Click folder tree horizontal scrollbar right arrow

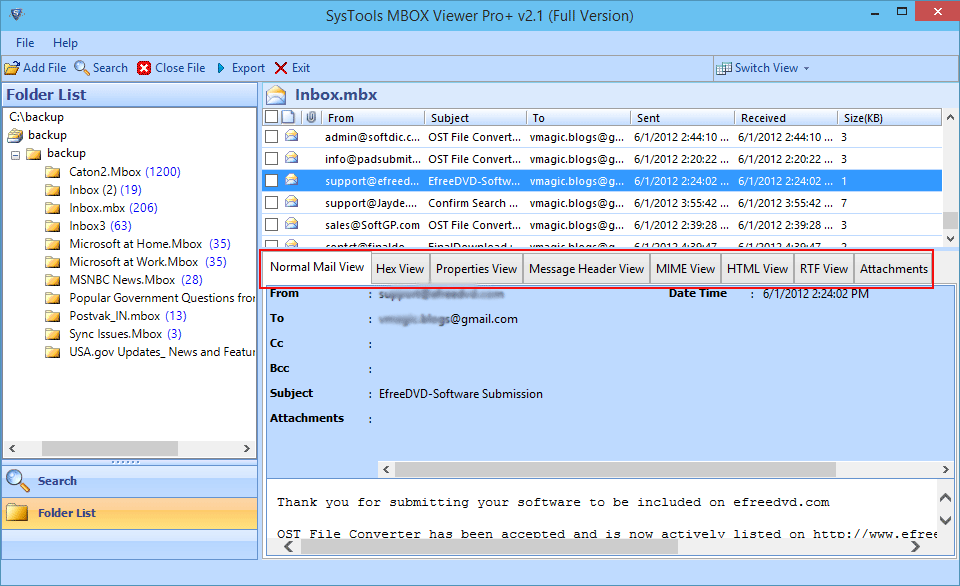(247, 448)
